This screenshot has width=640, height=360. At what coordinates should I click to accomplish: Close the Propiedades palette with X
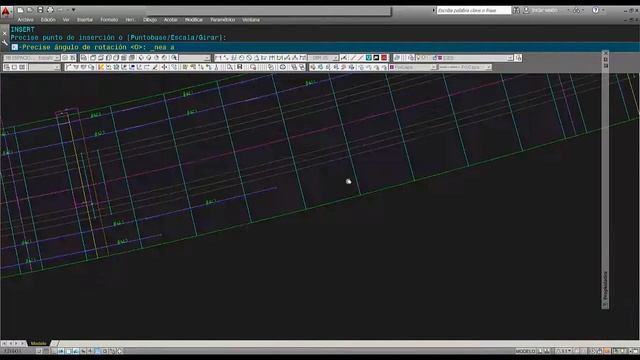606,53
